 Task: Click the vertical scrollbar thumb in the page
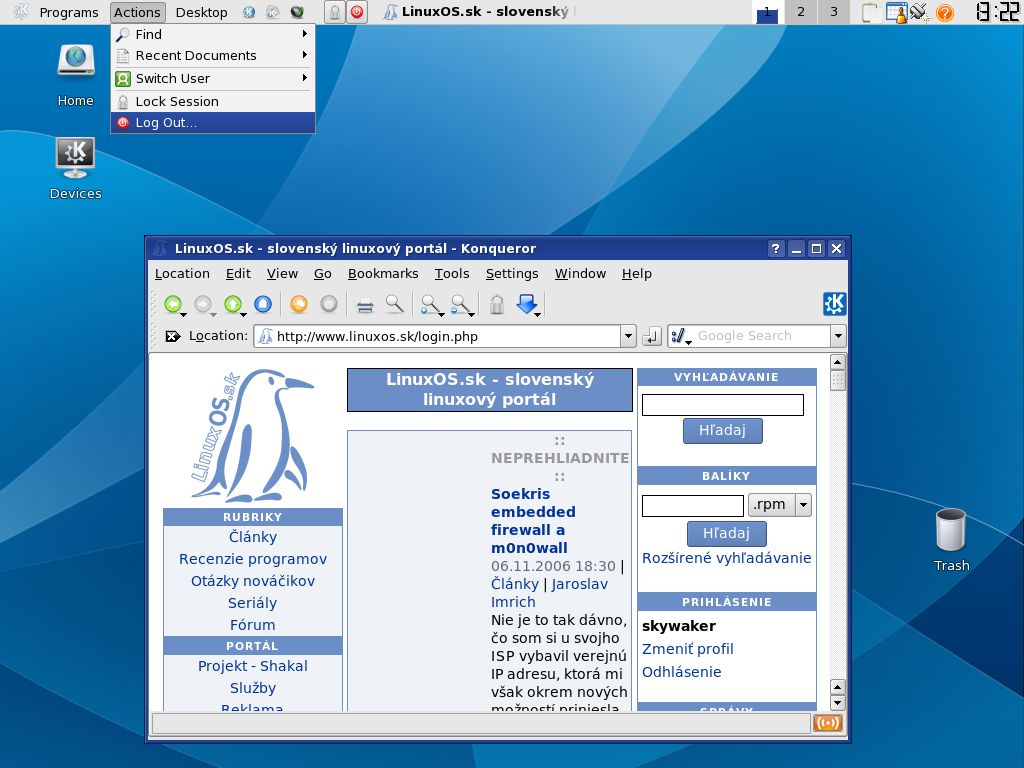[837, 381]
